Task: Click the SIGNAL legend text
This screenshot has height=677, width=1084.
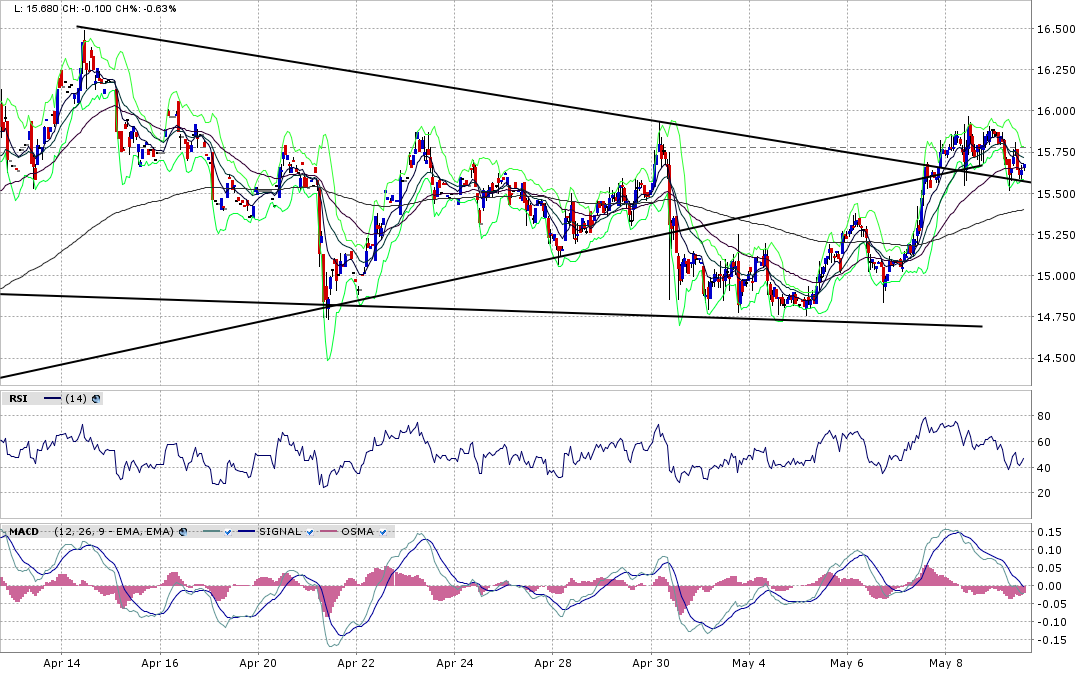Action: click(x=279, y=531)
